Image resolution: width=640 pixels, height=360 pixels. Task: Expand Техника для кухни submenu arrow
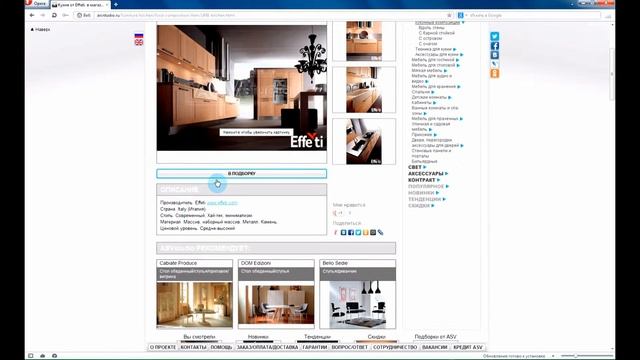[455, 49]
